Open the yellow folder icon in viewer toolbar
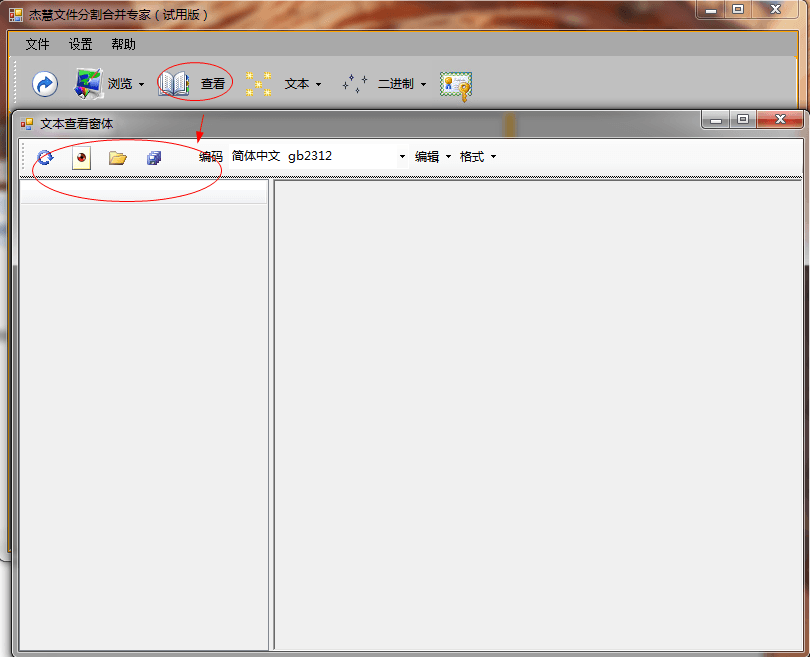The height and width of the screenshot is (657, 810). click(x=118, y=157)
